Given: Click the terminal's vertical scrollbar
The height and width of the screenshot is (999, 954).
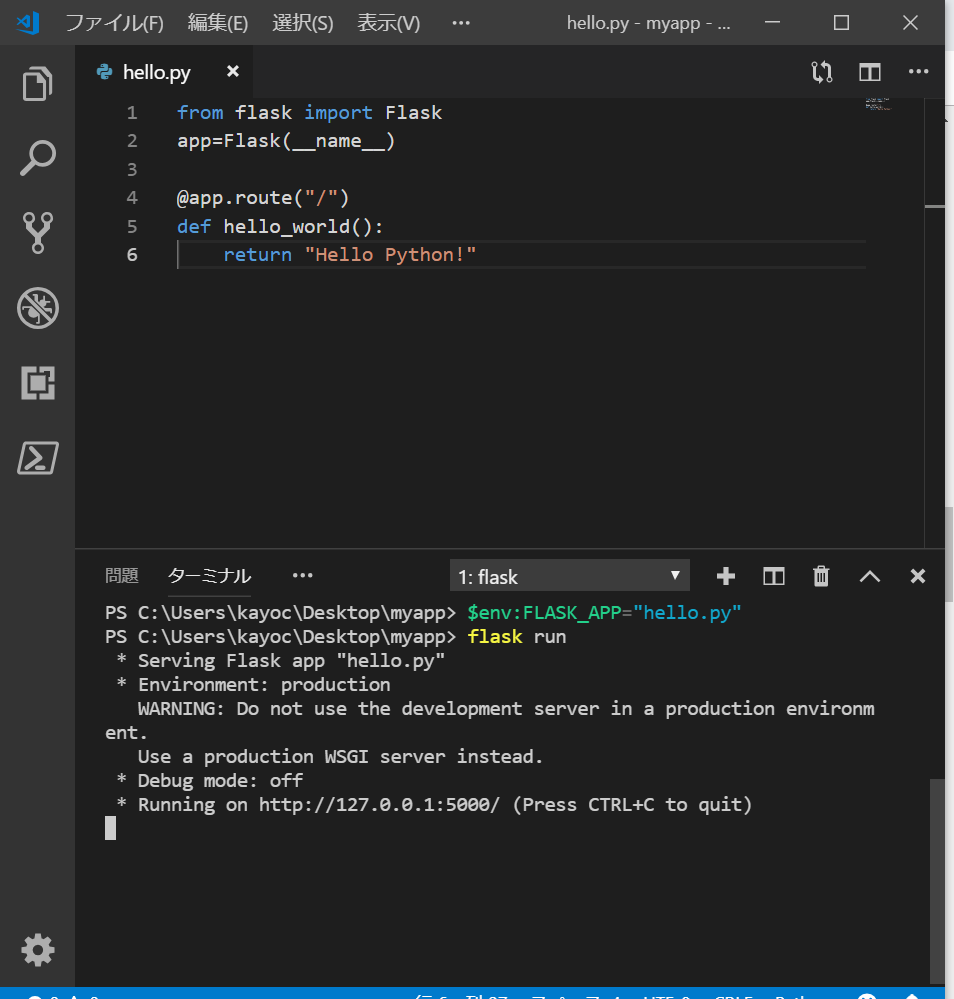Looking at the screenshot, I should (936, 880).
